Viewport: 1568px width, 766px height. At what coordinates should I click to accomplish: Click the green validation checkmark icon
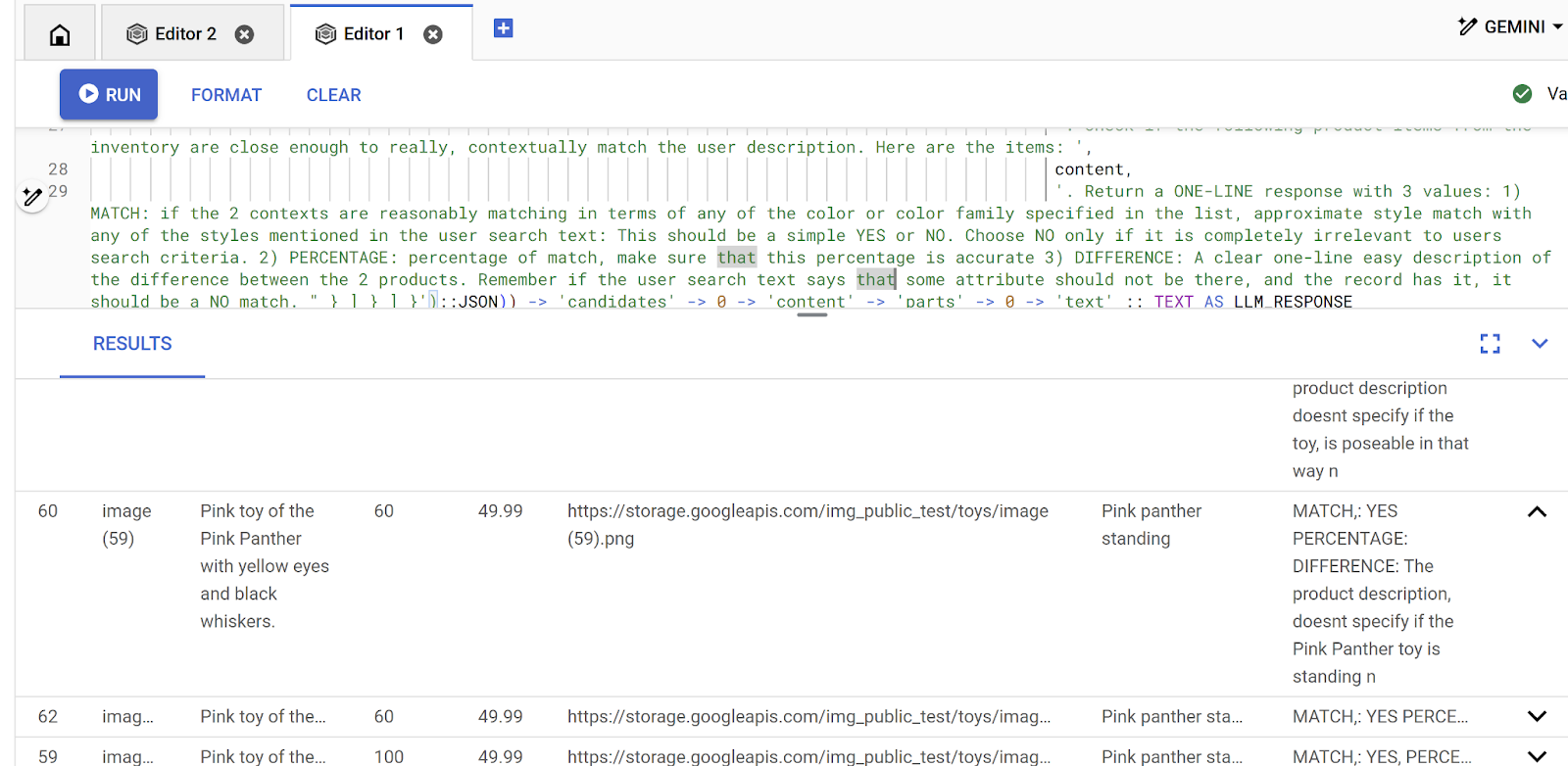[1522, 94]
